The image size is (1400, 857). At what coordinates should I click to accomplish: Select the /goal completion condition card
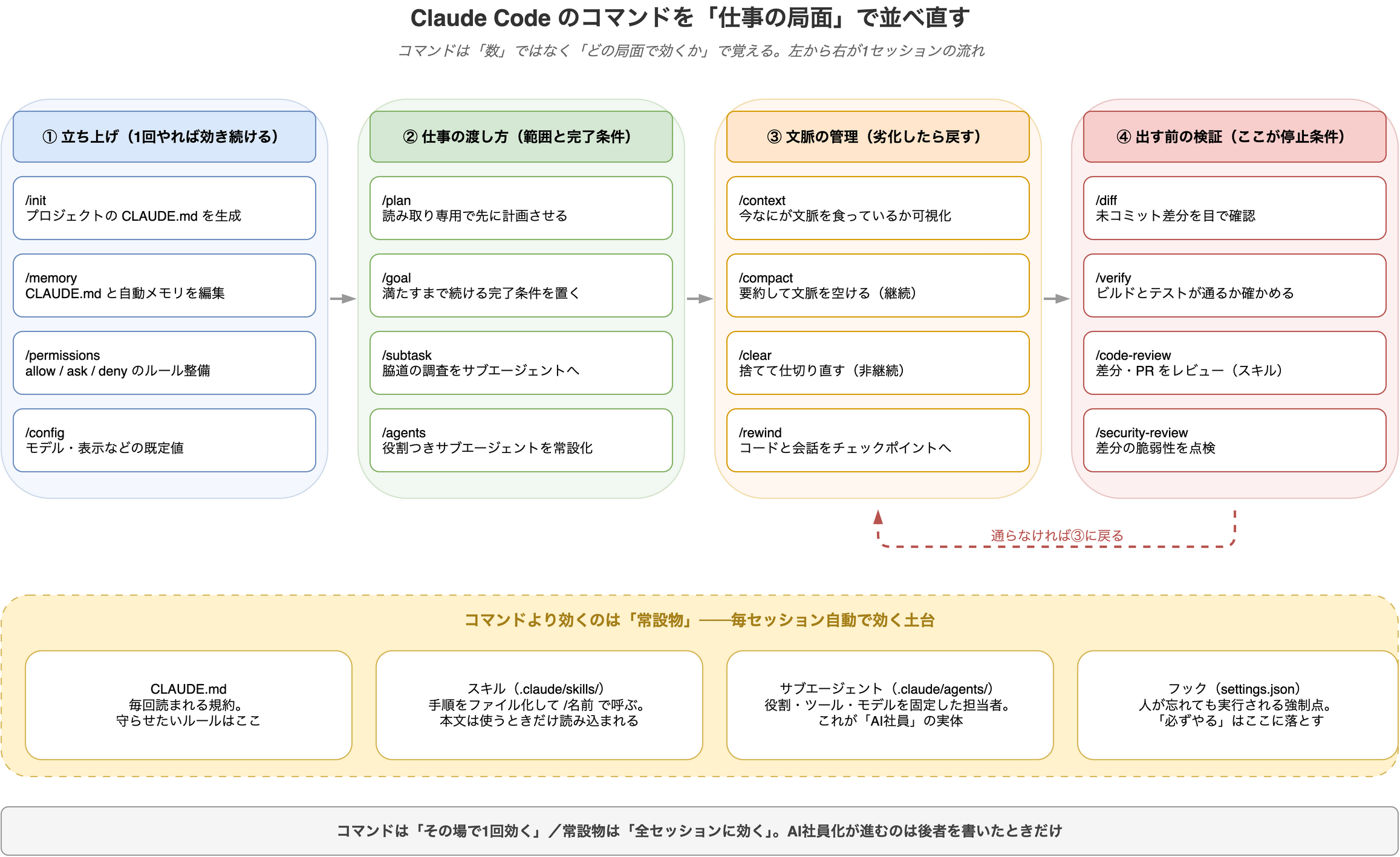521,285
